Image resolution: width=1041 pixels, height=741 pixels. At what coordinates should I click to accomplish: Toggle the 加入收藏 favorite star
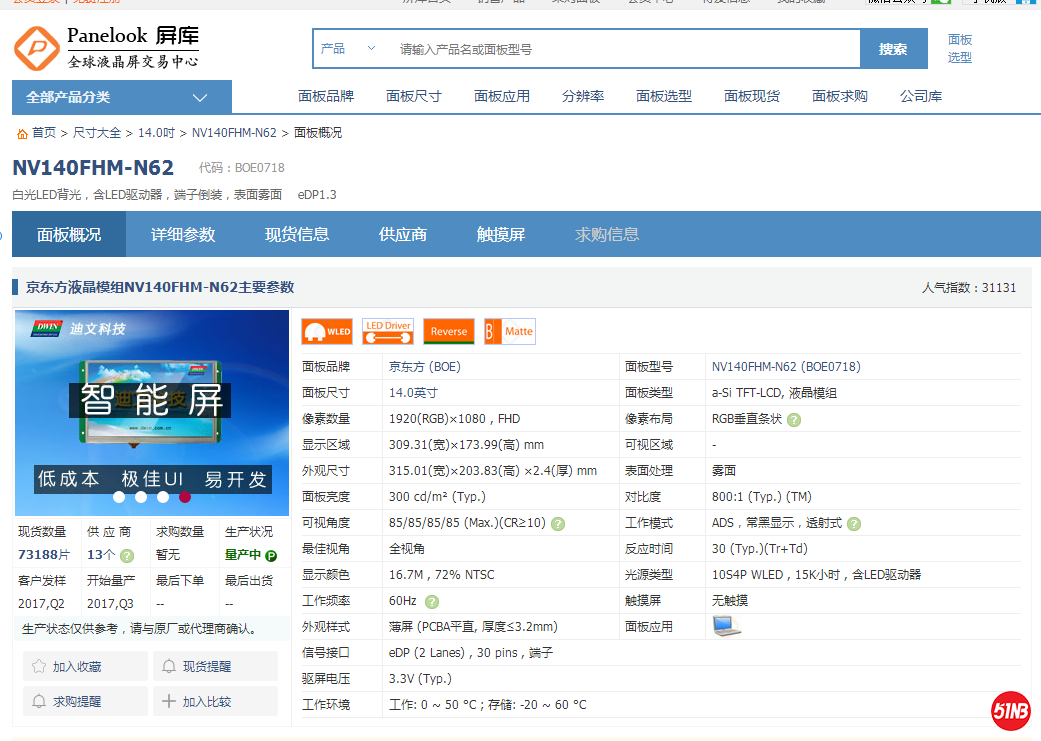point(84,665)
